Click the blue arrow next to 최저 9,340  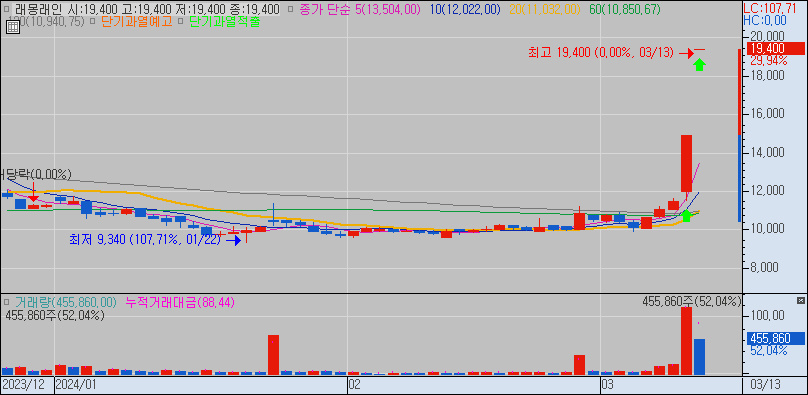click(233, 240)
